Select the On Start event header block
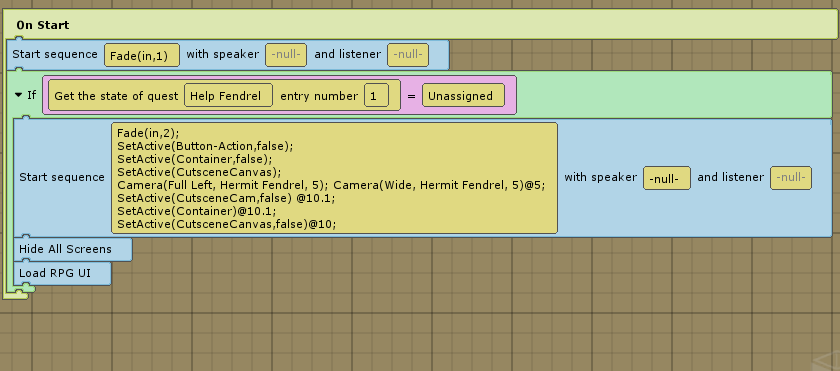840x371 pixels. pos(420,25)
